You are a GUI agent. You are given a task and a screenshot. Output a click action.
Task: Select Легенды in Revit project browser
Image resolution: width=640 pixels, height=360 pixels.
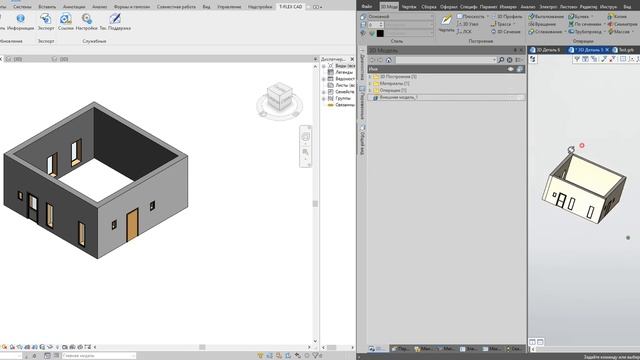[344, 72]
